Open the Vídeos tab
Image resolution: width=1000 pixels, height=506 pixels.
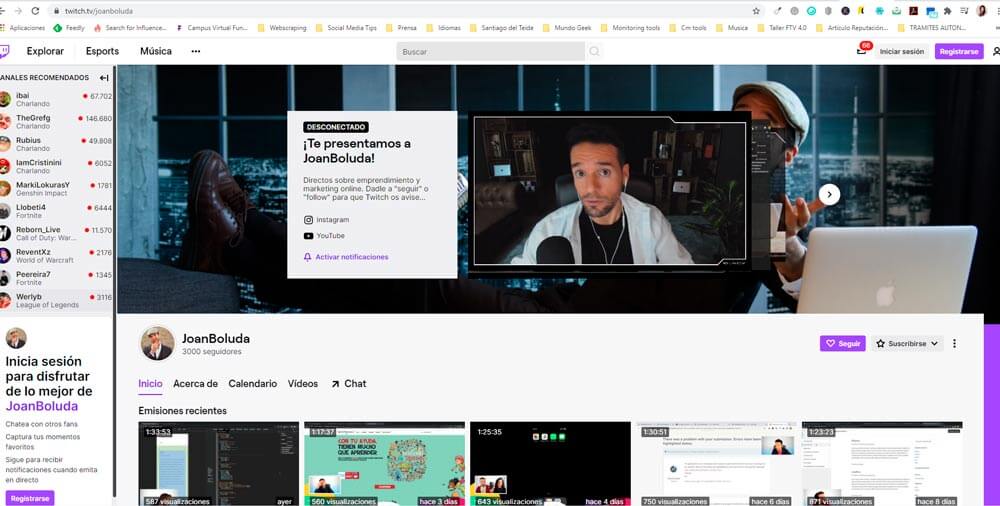pos(302,383)
